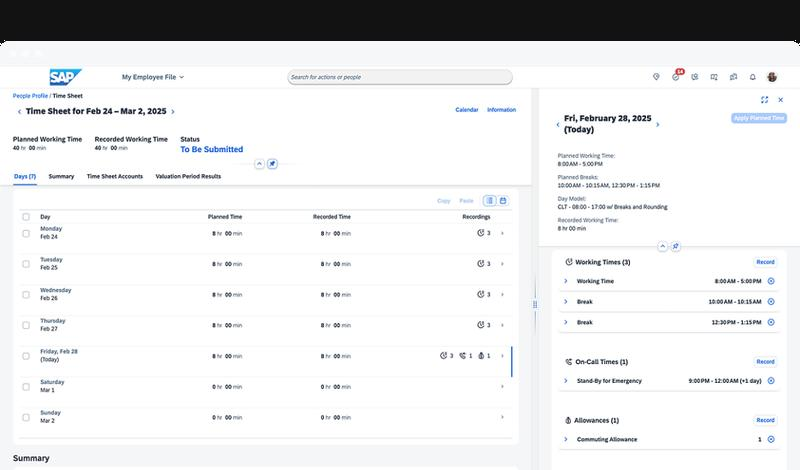Click working time recordings icon for Monday Feb 24

481,233
